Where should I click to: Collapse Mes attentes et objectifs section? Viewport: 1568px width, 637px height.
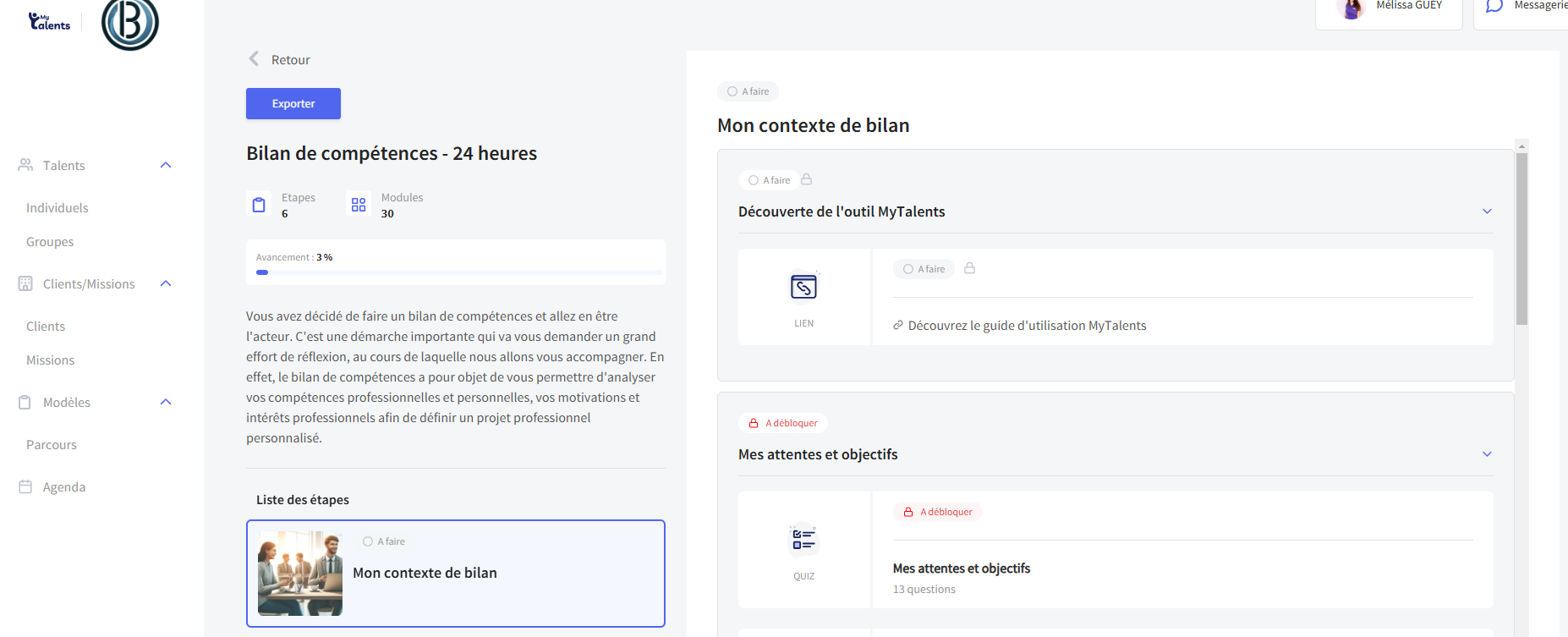(1487, 454)
